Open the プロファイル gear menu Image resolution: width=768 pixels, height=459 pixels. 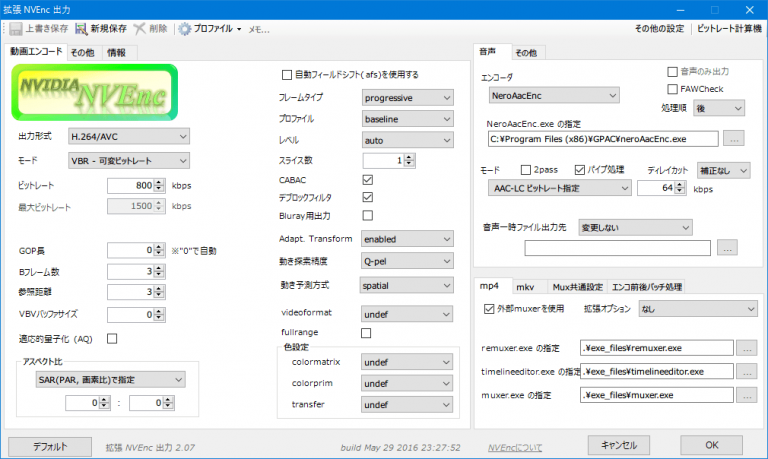click(210, 29)
